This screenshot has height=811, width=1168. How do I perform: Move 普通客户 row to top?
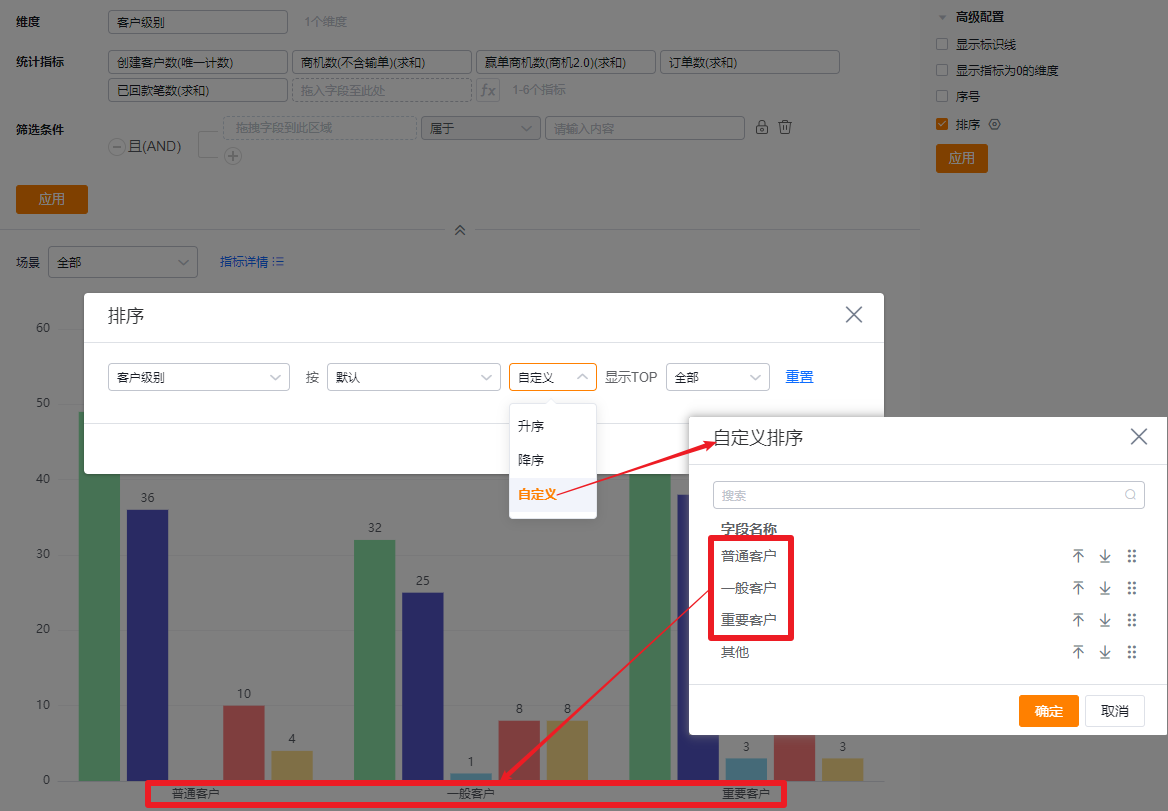coord(1078,556)
